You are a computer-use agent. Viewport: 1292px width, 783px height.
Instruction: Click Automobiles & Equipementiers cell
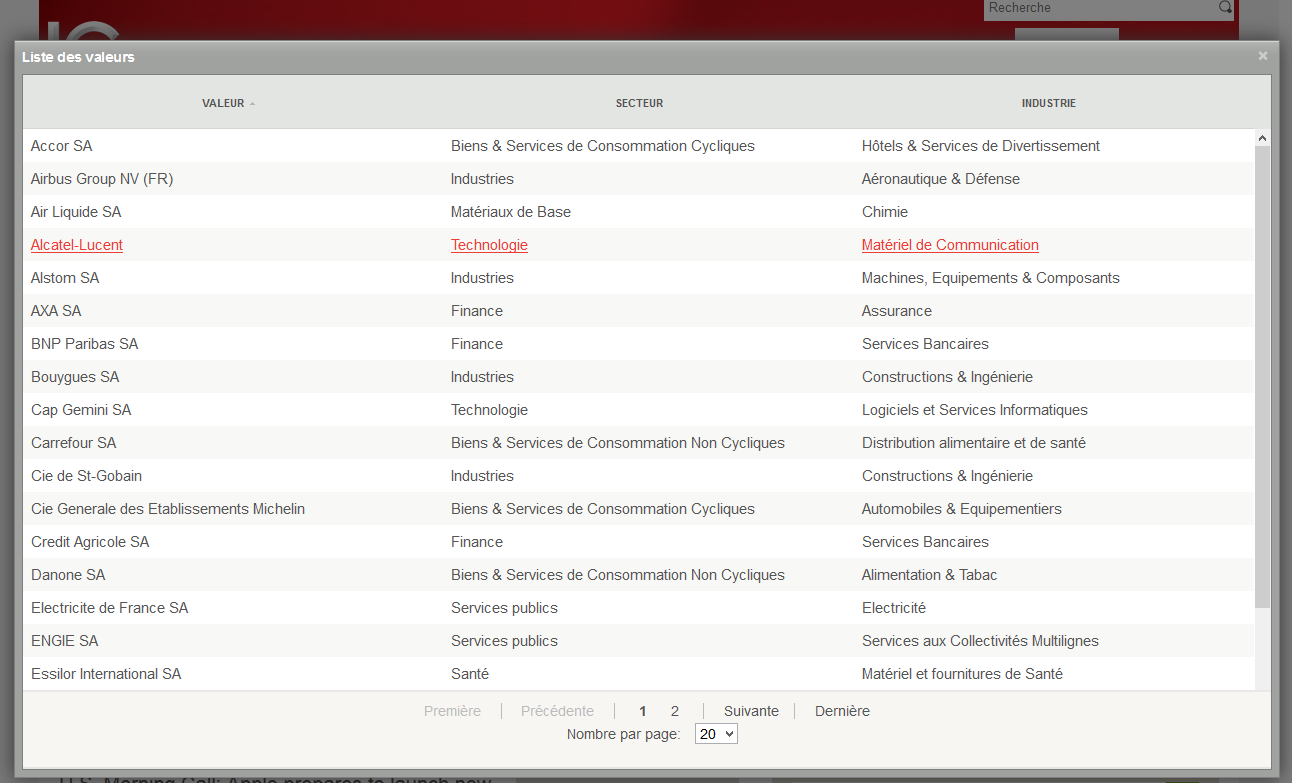[962, 509]
